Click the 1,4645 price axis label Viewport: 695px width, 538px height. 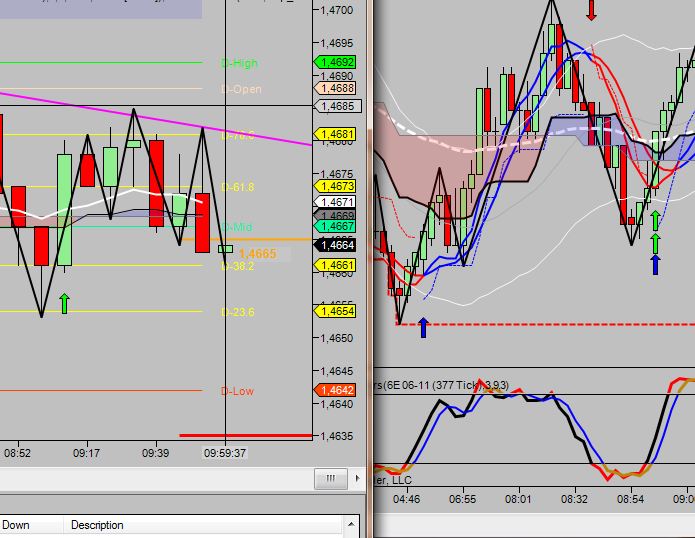pos(336,371)
